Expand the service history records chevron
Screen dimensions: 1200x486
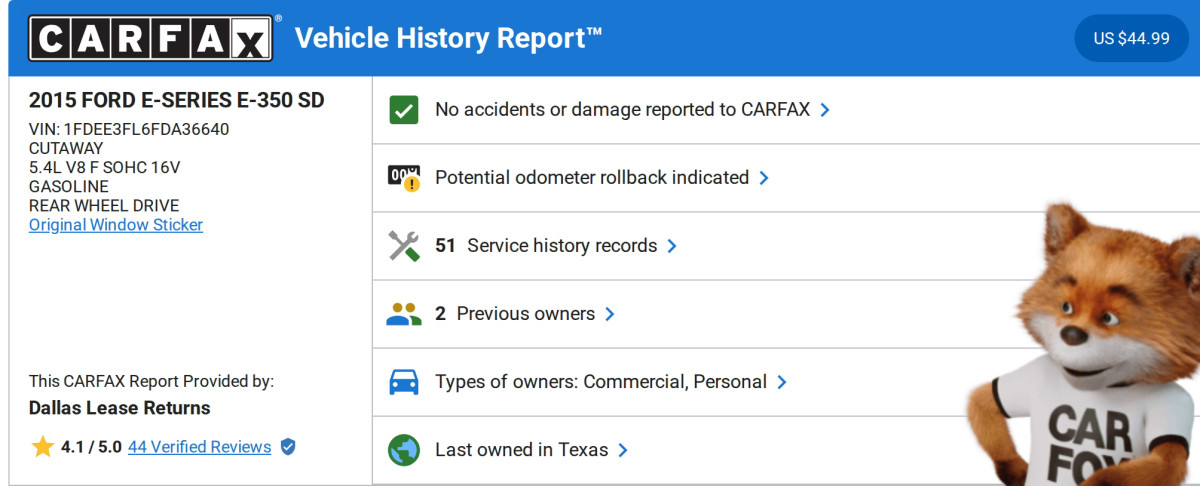click(x=672, y=246)
